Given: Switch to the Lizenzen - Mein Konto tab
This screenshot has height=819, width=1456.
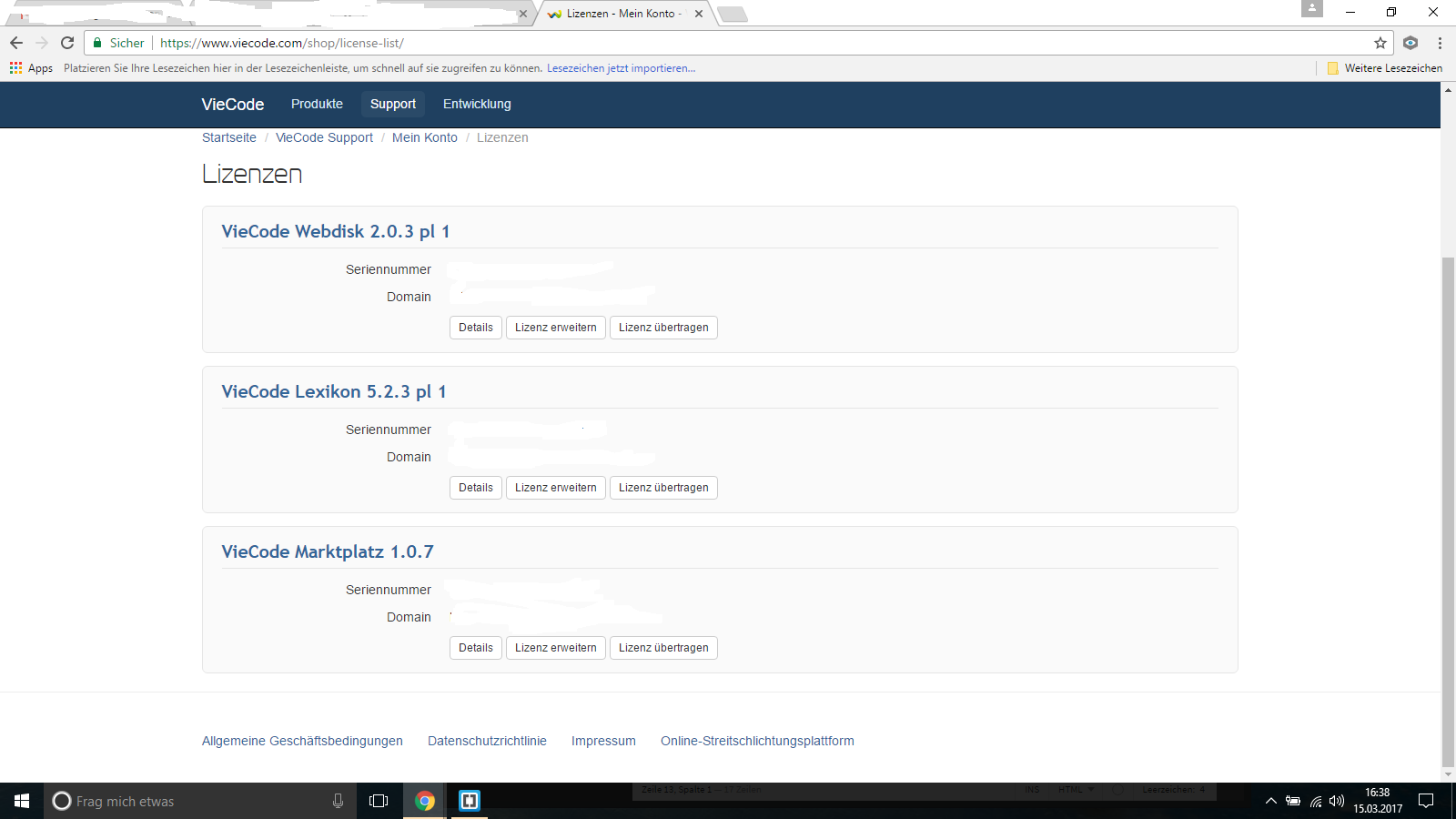Looking at the screenshot, I should (x=623, y=14).
